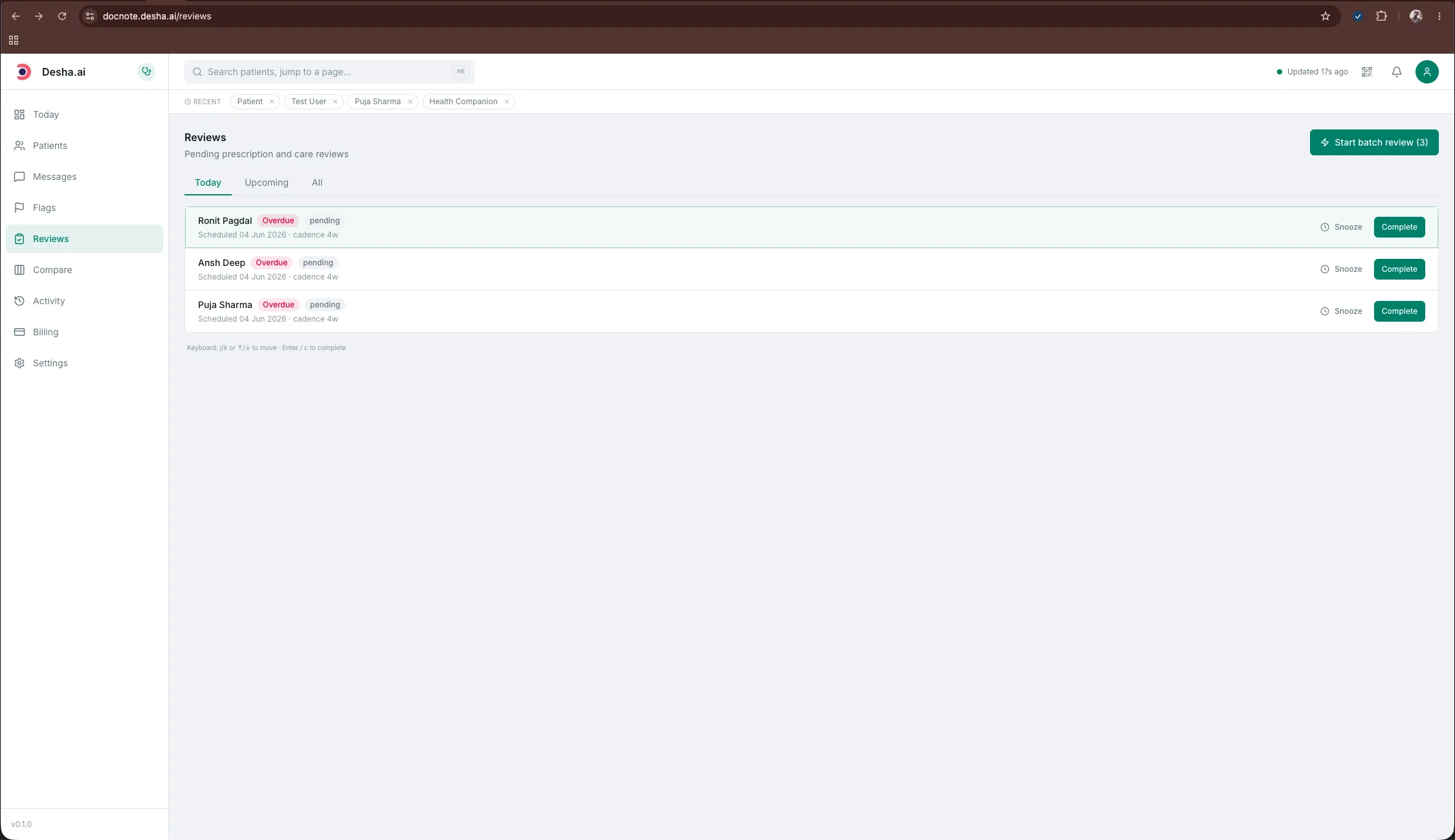Click the stethoscope icon beside Desha.ai
The image size is (1455, 840).
tap(146, 72)
